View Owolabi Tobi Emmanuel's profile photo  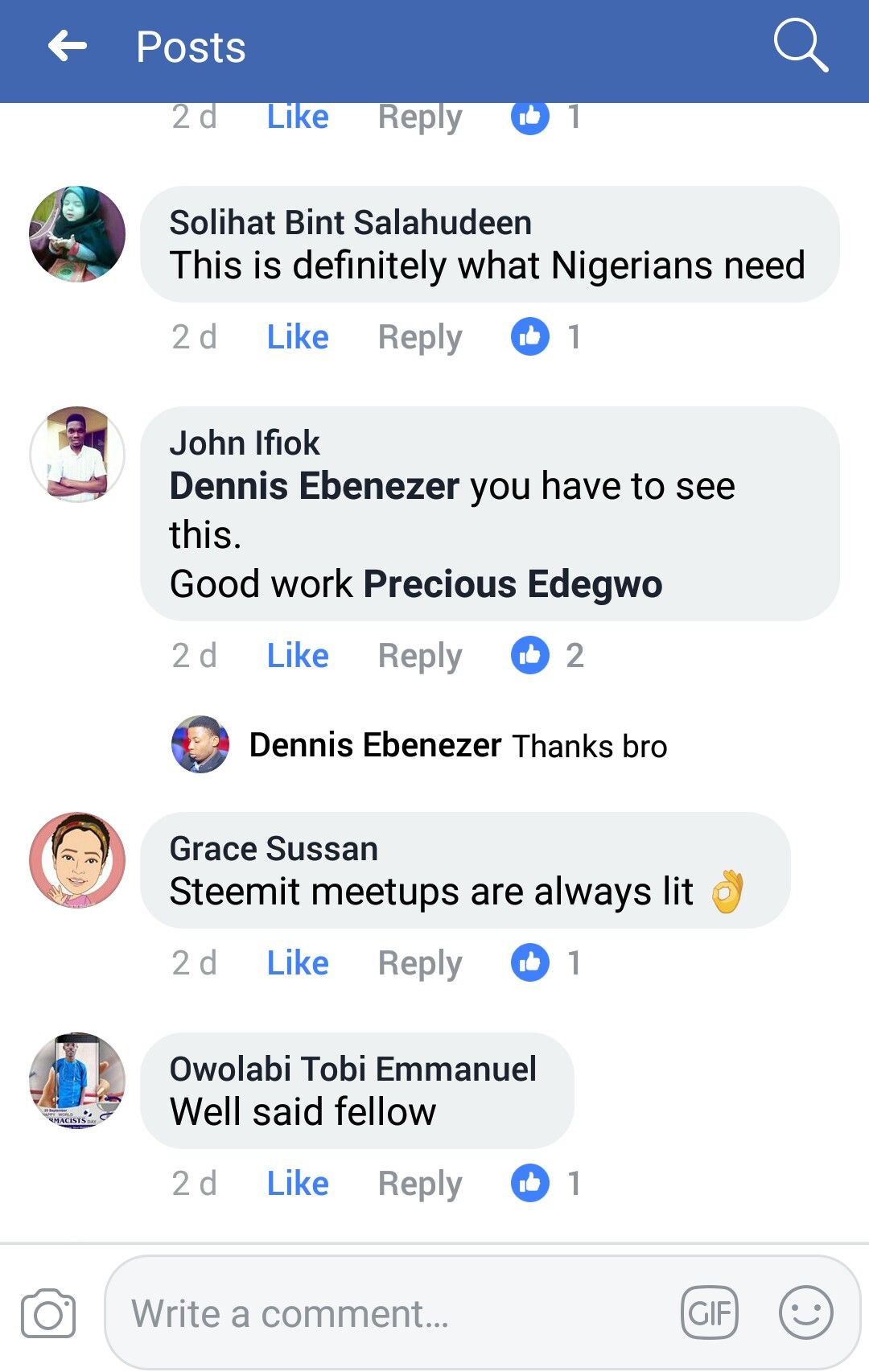click(77, 1081)
